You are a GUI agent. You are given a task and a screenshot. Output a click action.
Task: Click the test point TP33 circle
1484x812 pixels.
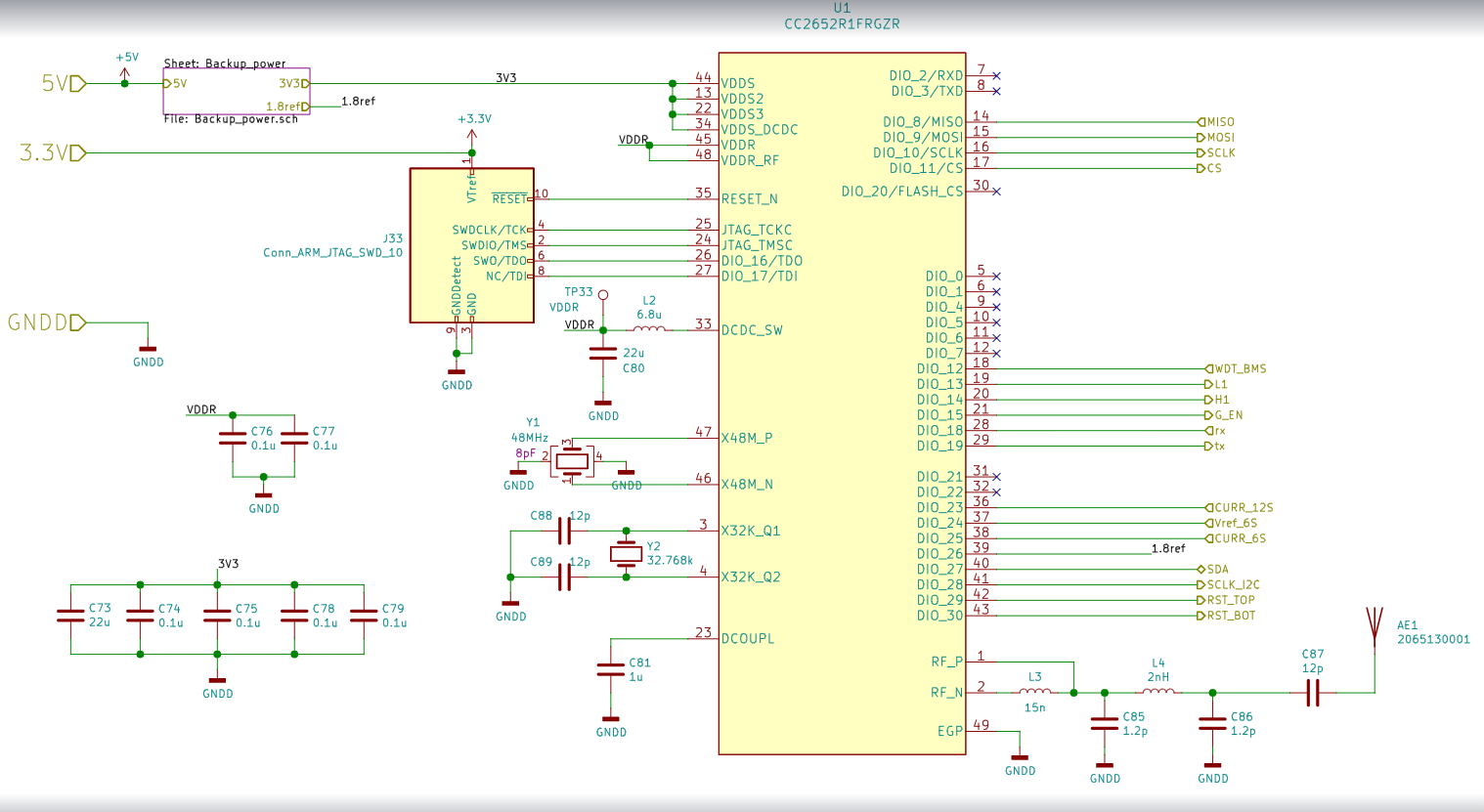603,295
